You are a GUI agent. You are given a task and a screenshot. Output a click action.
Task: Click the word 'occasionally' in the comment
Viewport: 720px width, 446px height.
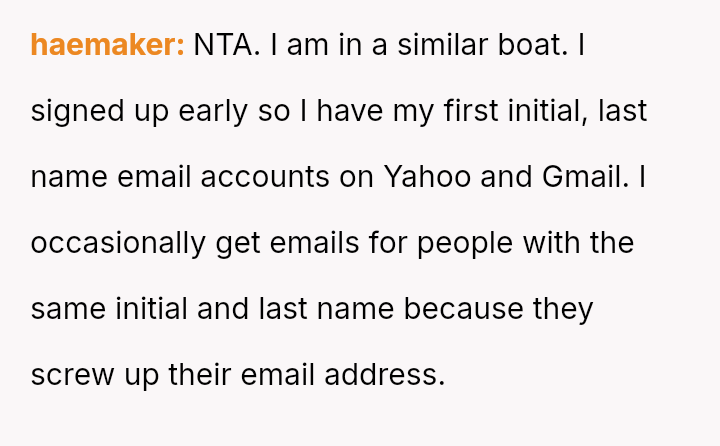tap(118, 243)
